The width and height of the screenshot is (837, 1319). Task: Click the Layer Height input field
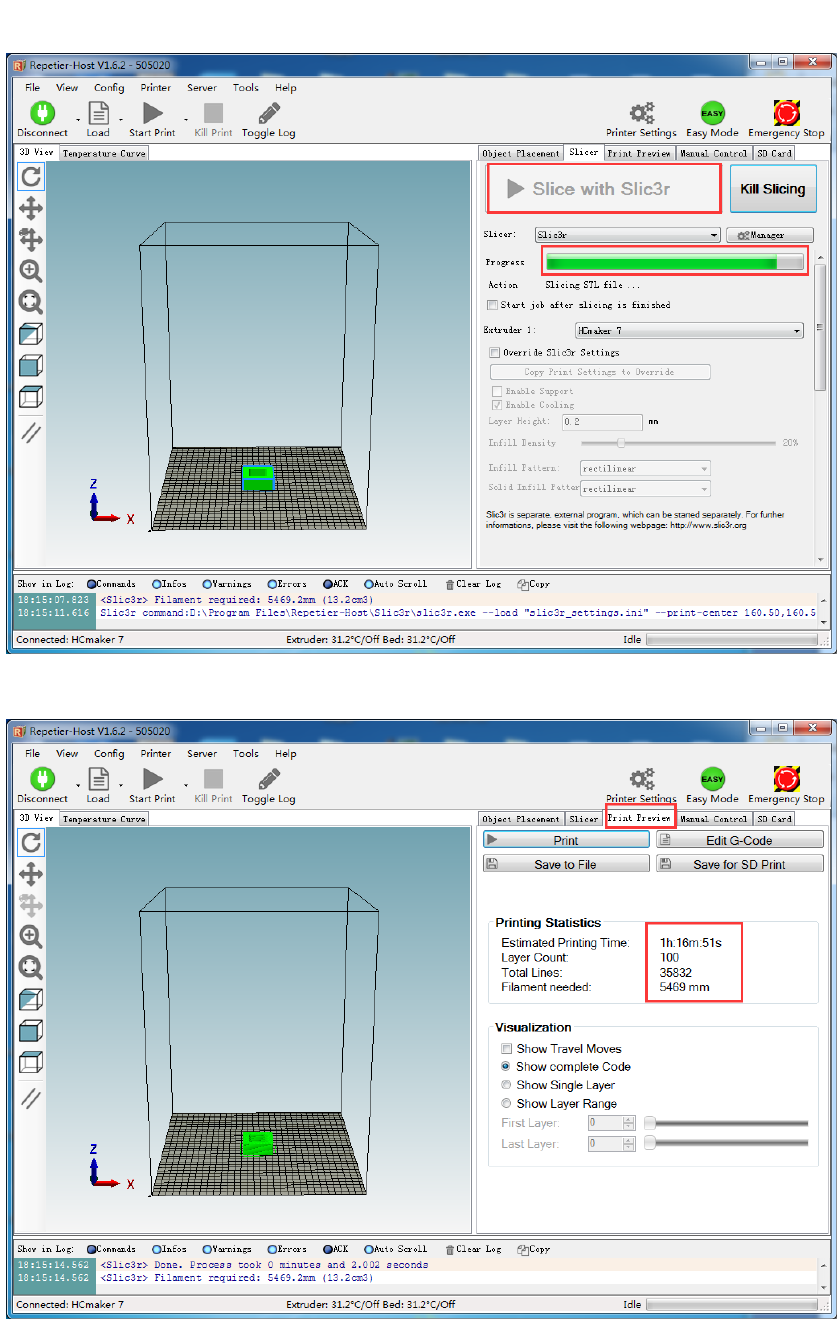[x=601, y=422]
